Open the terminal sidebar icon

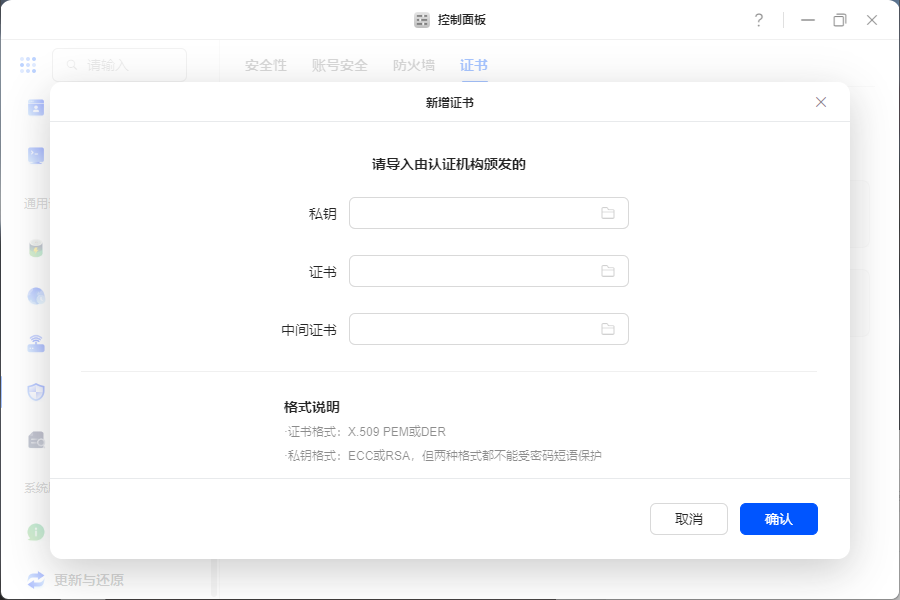(x=36, y=155)
